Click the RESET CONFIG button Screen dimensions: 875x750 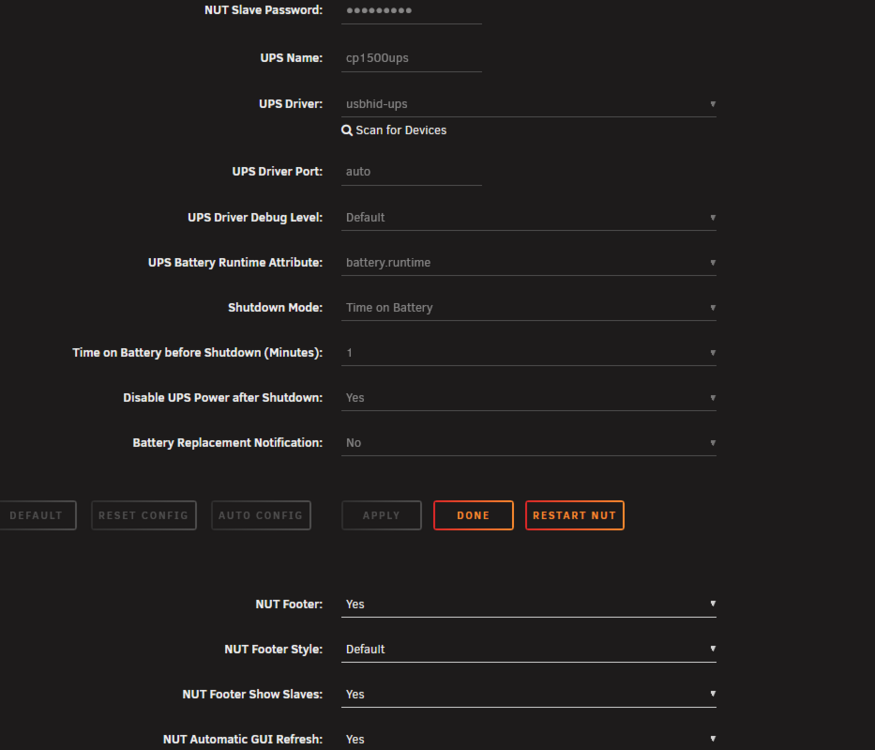tap(144, 515)
